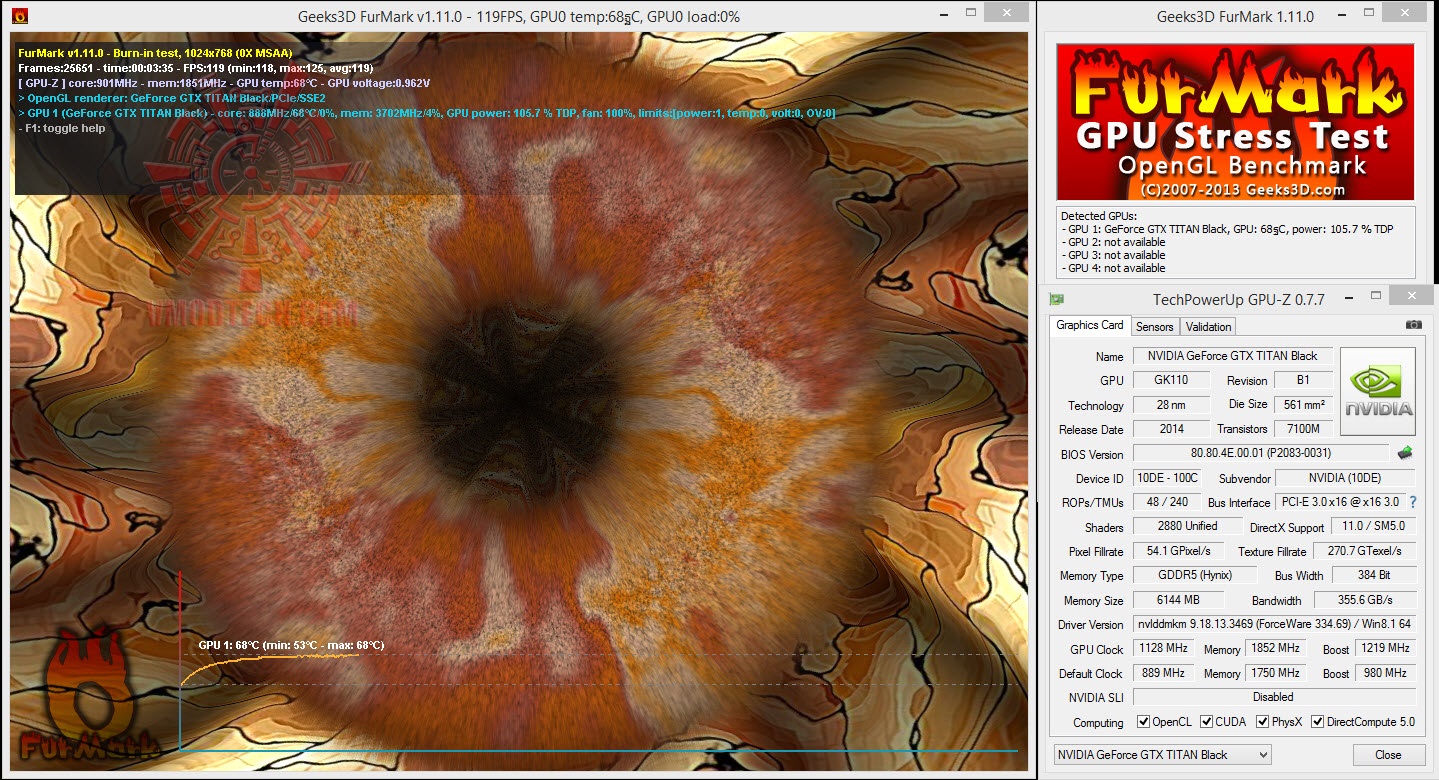The height and width of the screenshot is (780, 1439).
Task: Click the GPU Clock field 1128 MHz
Action: [x=1163, y=649]
